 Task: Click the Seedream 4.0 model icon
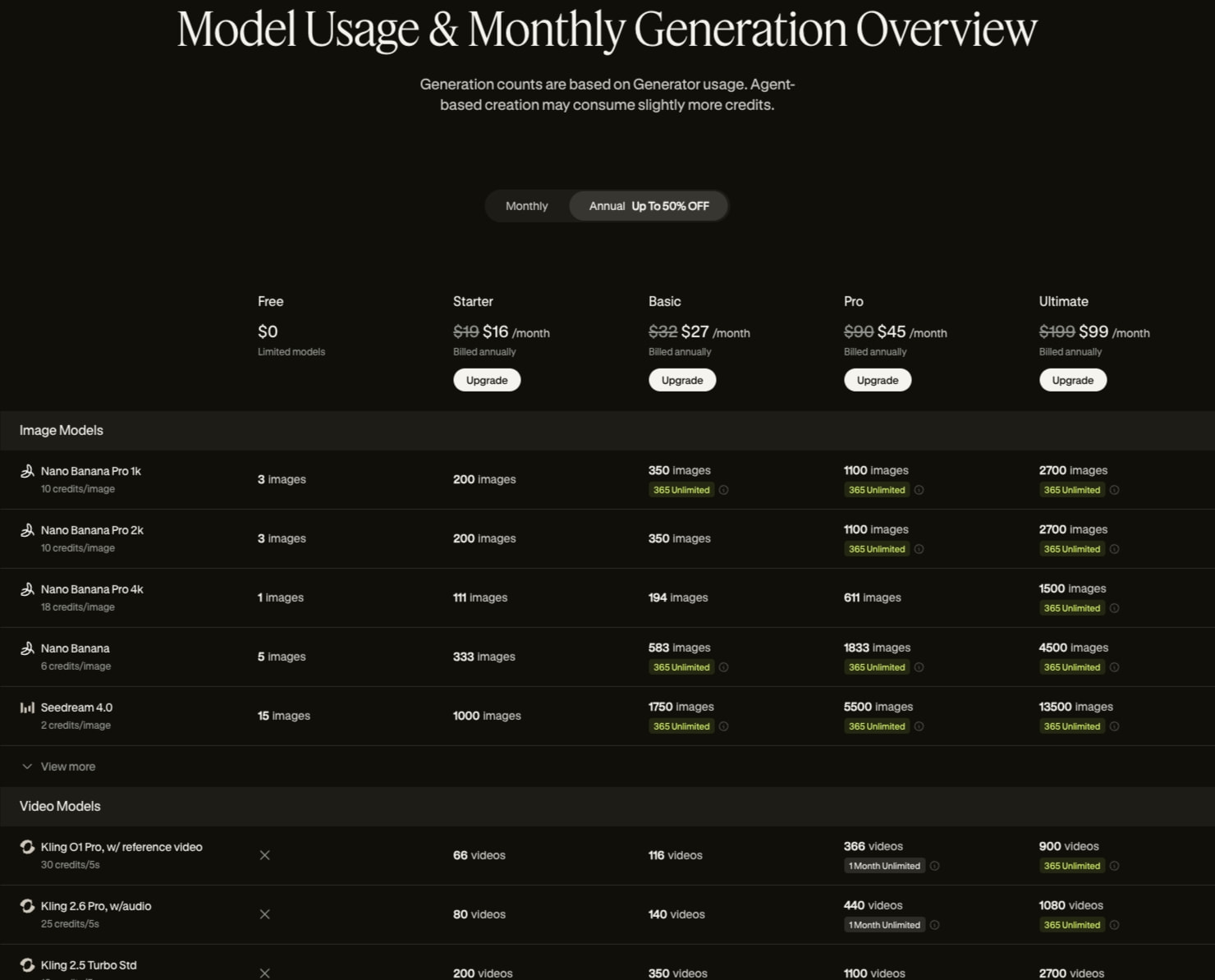[x=27, y=708]
